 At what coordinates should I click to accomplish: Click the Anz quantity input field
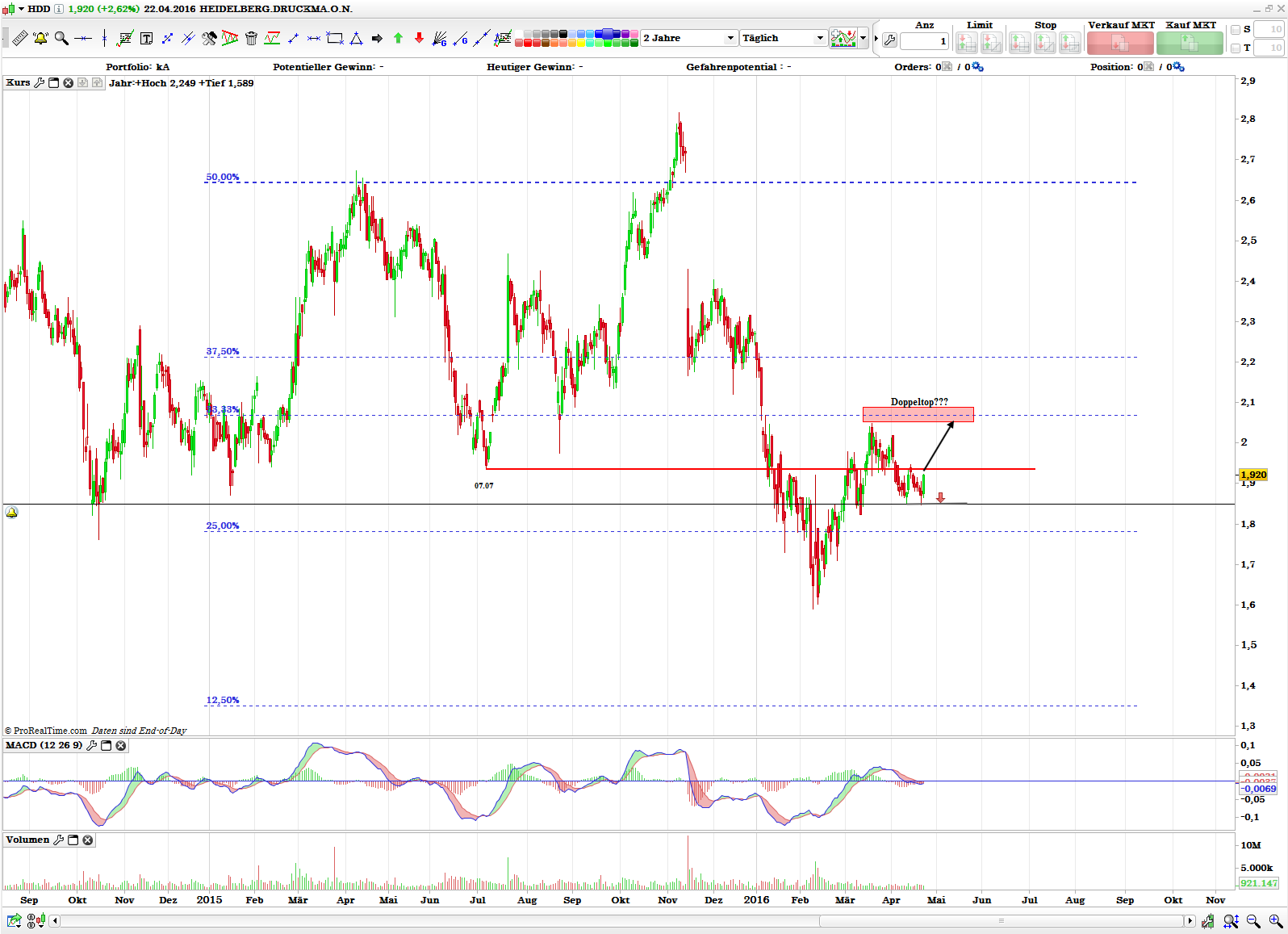924,41
